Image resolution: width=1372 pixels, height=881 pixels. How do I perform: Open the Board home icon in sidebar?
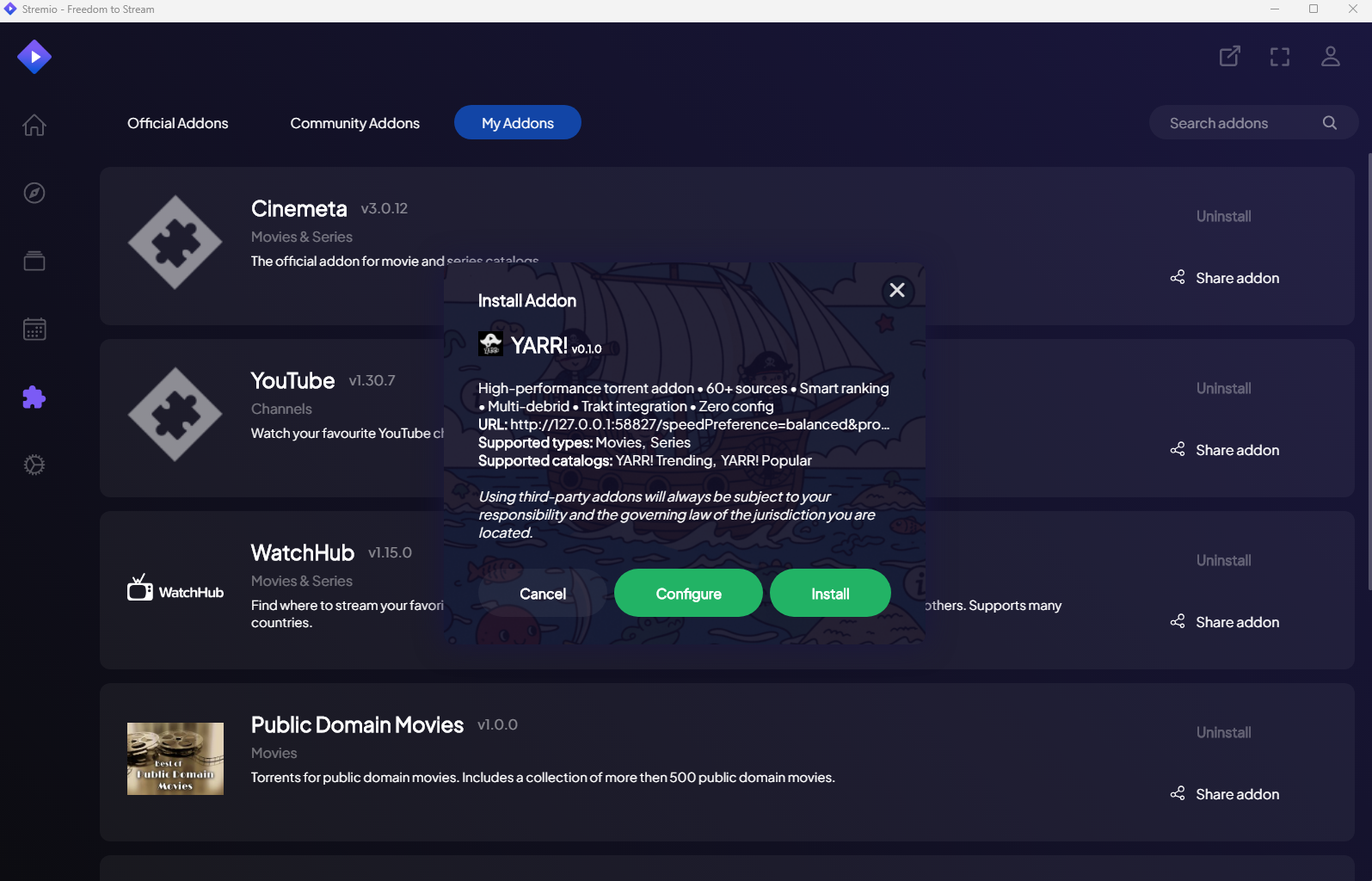pos(34,125)
